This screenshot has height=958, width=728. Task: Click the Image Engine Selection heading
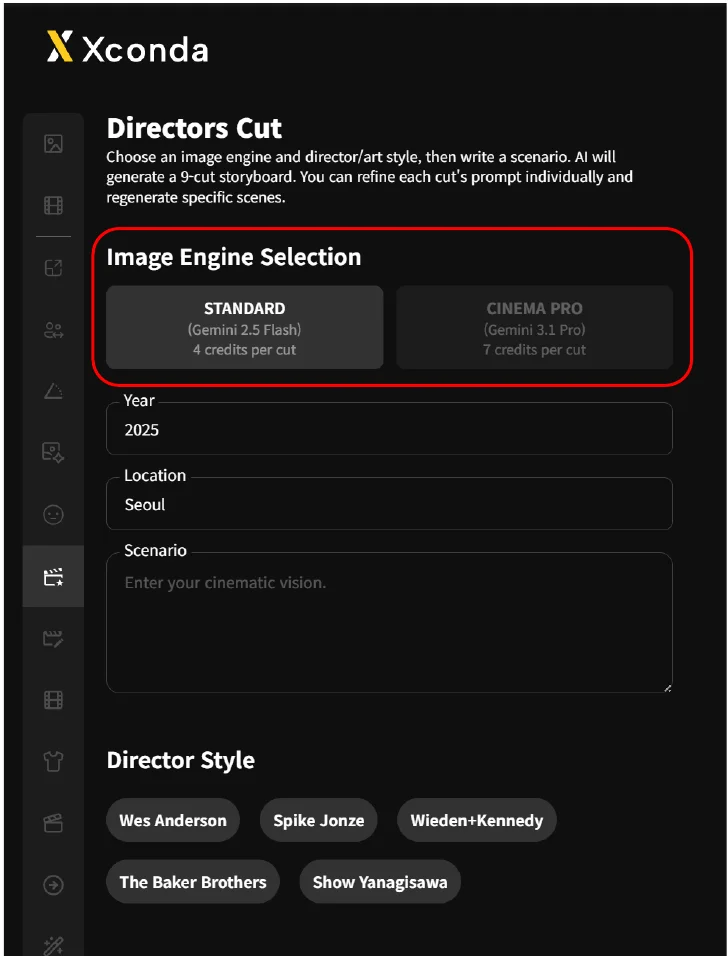(x=234, y=257)
